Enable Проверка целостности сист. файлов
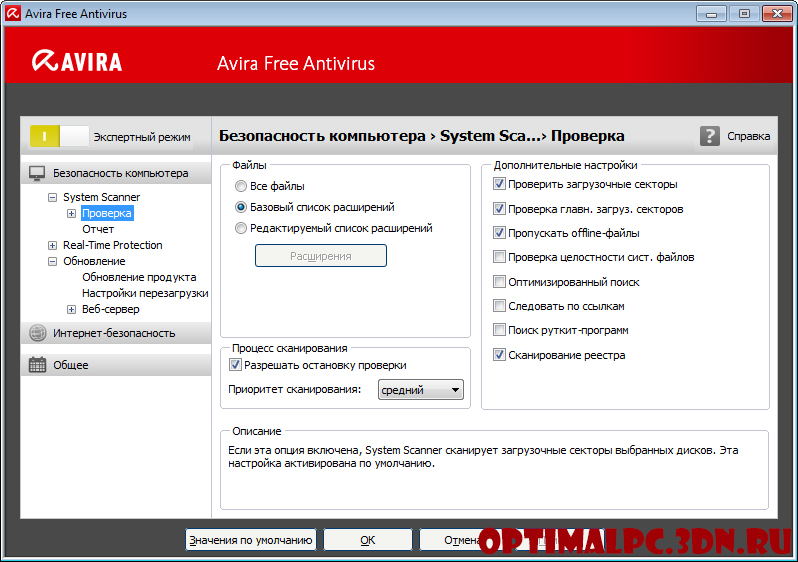This screenshot has height=562, width=798. (x=499, y=257)
